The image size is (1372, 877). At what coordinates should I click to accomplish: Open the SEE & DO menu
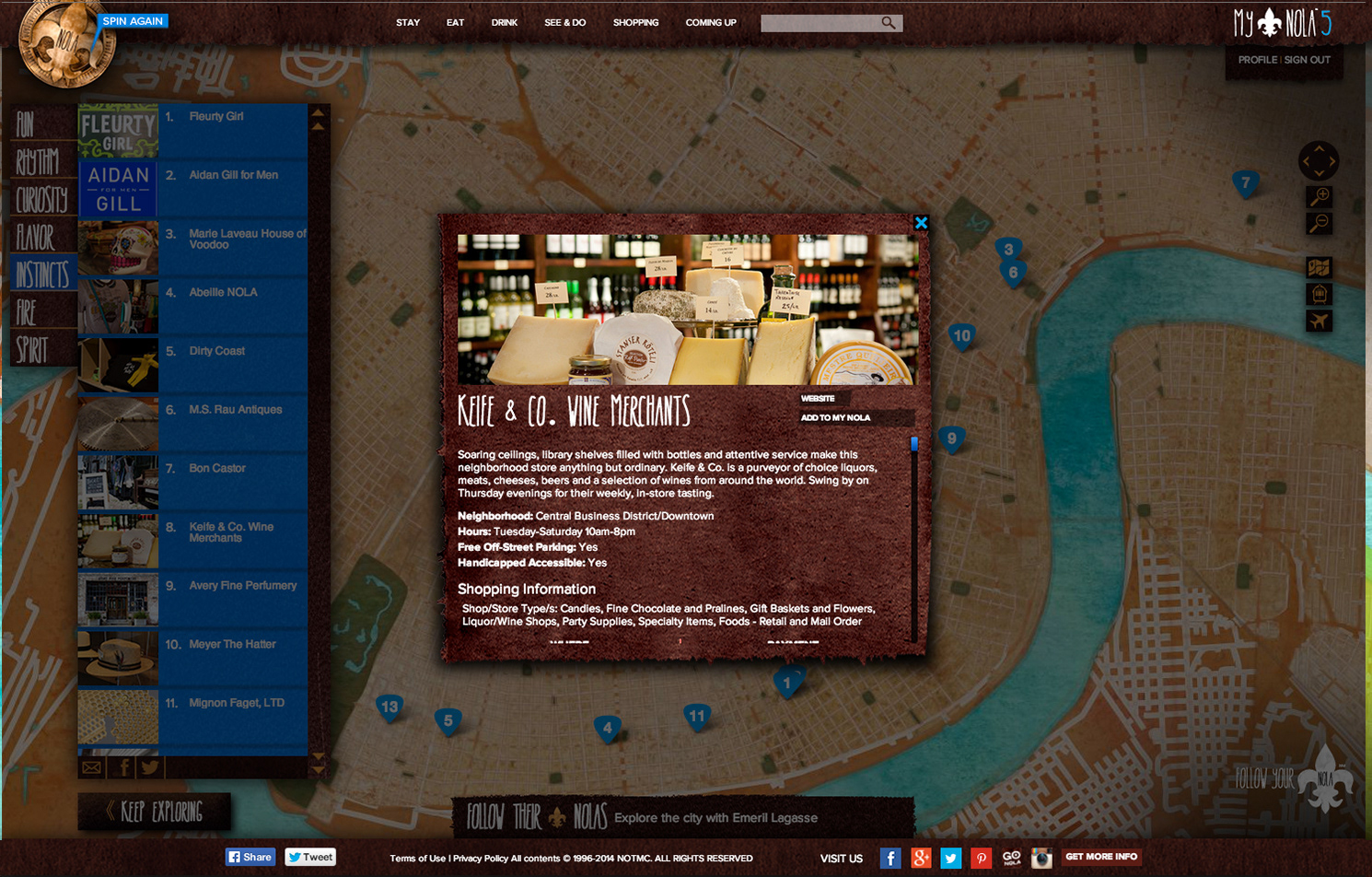pyautogui.click(x=564, y=23)
